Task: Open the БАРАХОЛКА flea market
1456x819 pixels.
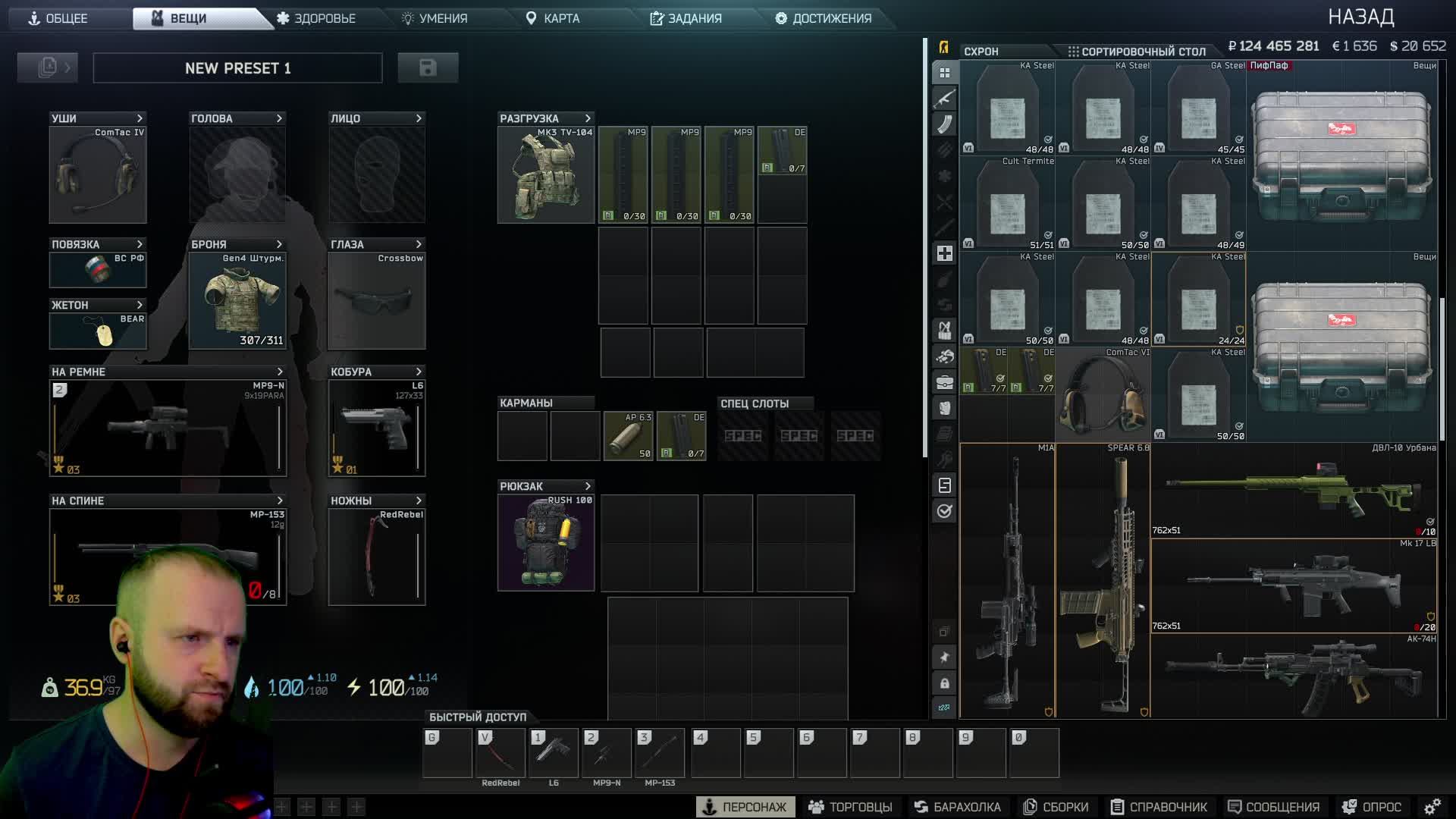Action: pos(957,807)
